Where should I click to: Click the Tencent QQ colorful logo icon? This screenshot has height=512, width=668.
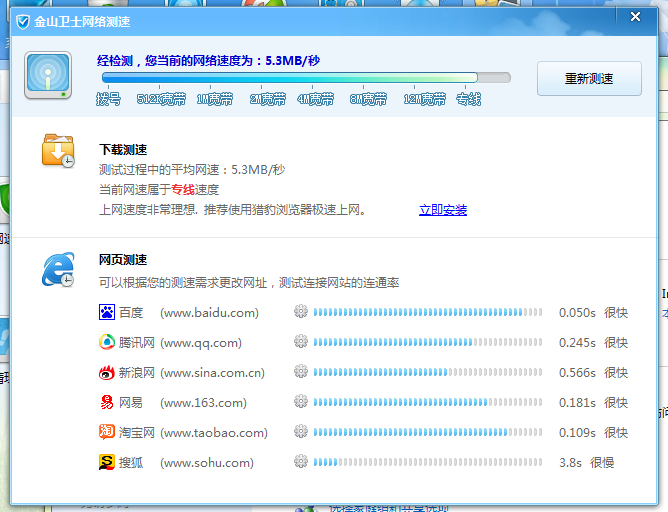point(107,342)
